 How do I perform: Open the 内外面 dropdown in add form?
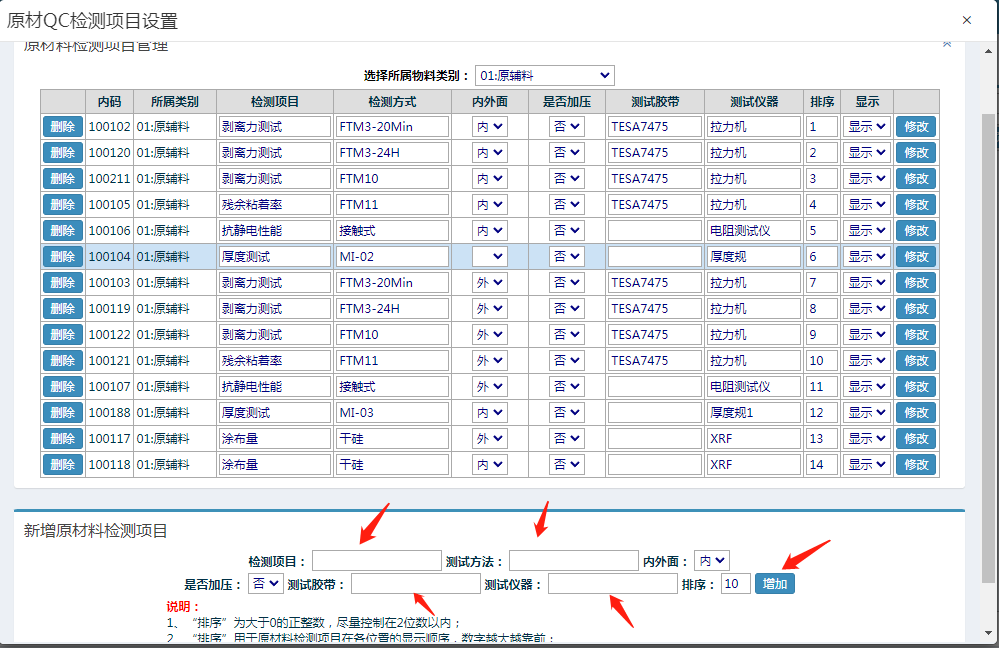pos(713,561)
